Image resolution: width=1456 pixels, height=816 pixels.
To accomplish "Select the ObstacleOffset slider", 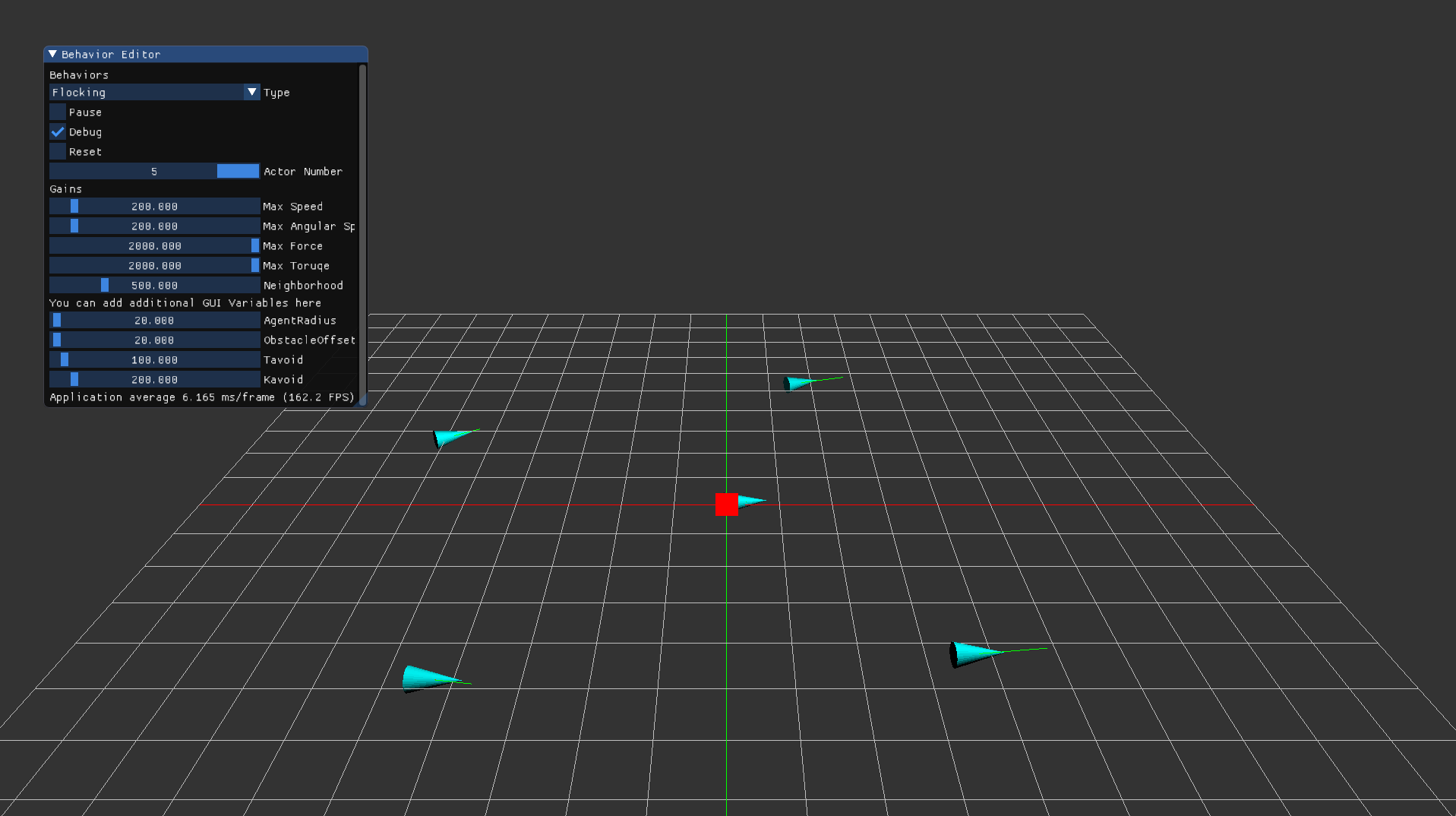I will click(57, 339).
